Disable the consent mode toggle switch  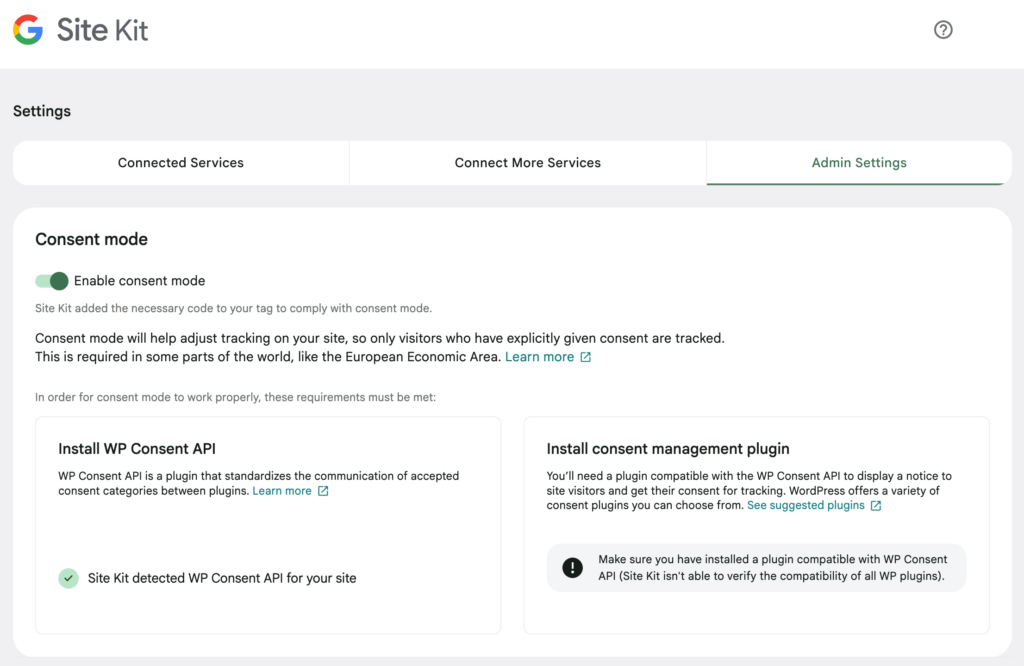click(x=52, y=281)
